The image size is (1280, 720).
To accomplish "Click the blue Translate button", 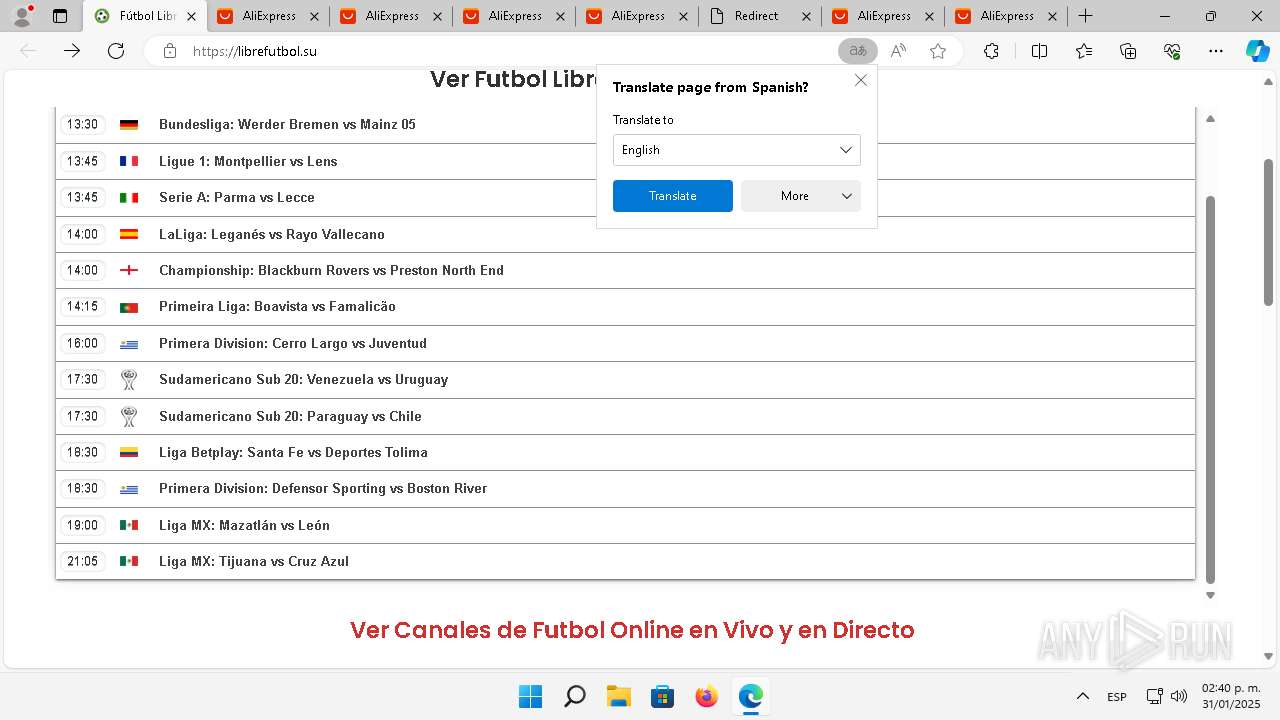I will (x=673, y=196).
